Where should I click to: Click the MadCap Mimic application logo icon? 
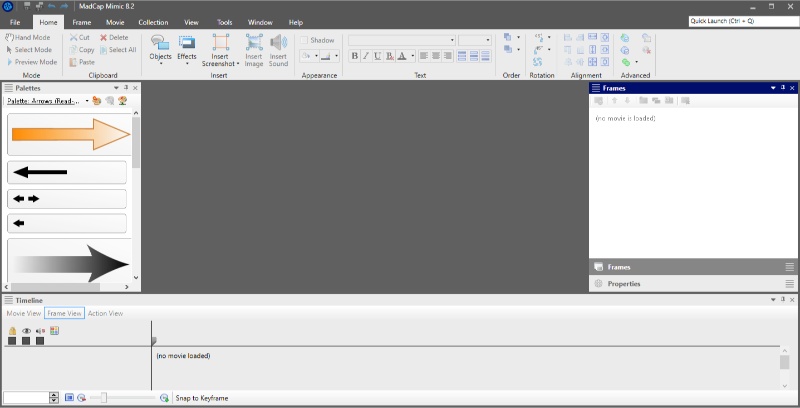point(8,7)
